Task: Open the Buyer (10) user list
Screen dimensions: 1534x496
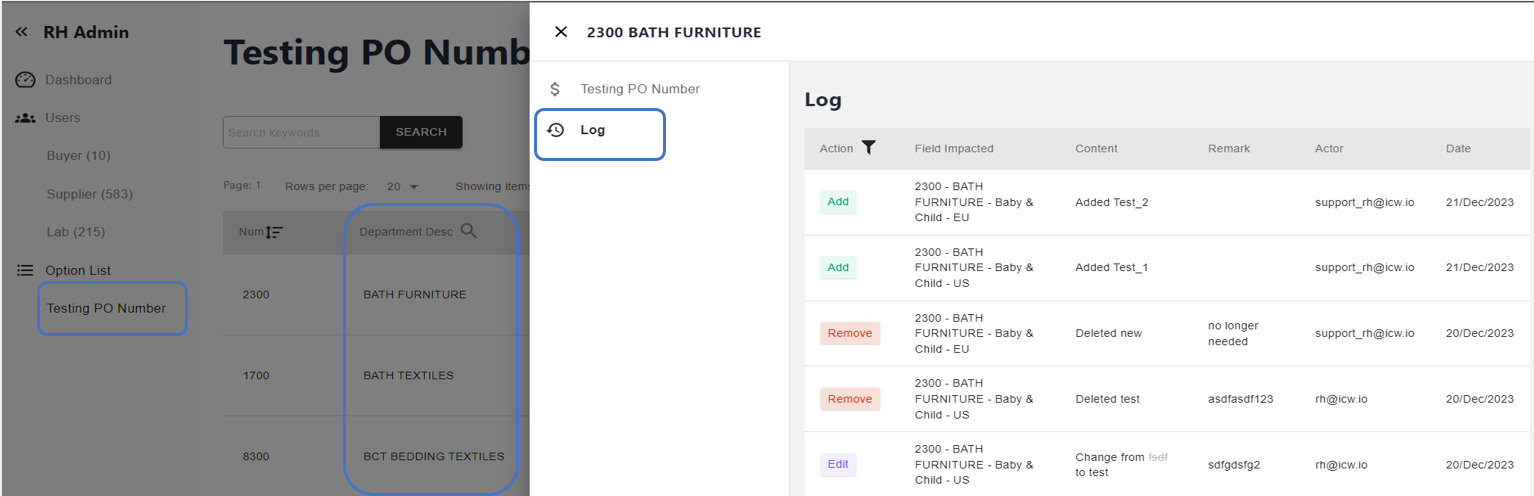Action: pyautogui.click(x=78, y=156)
